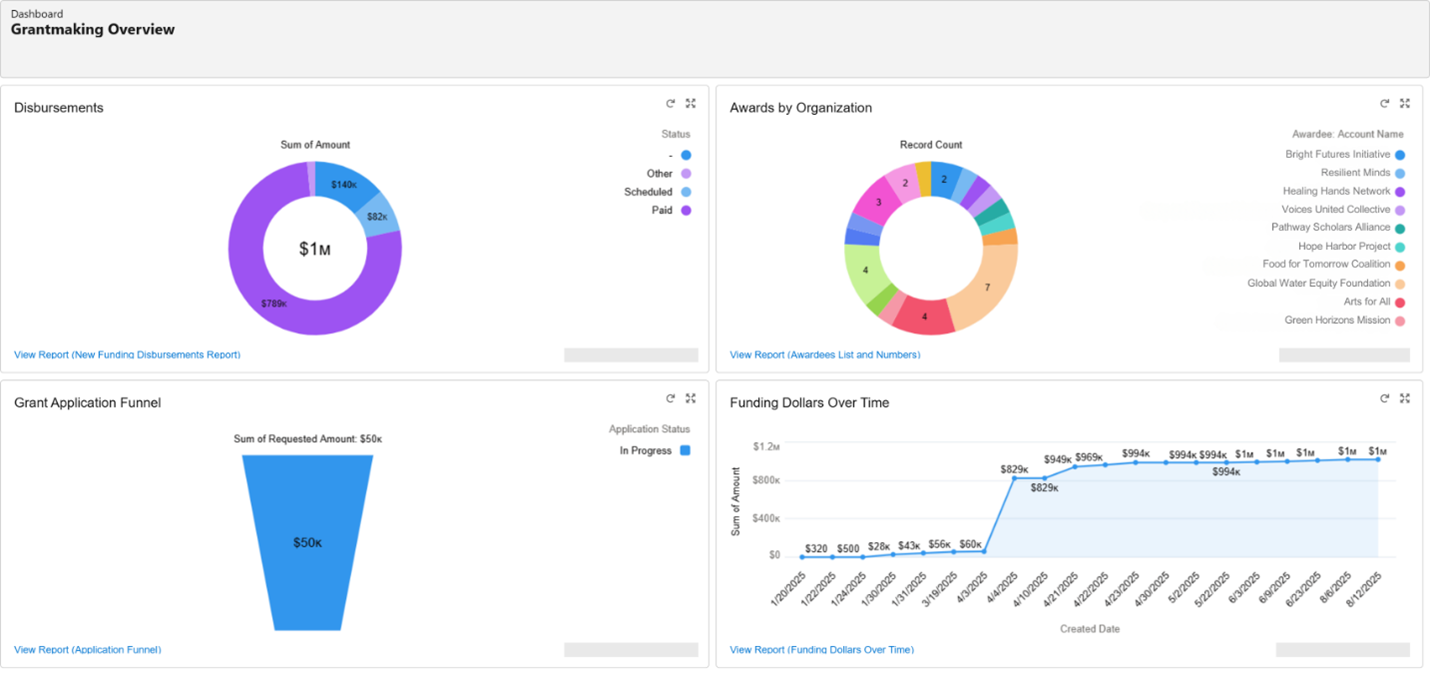The image size is (1430, 677).
Task: Refresh the Disbursements widget
Action: pyautogui.click(x=670, y=103)
